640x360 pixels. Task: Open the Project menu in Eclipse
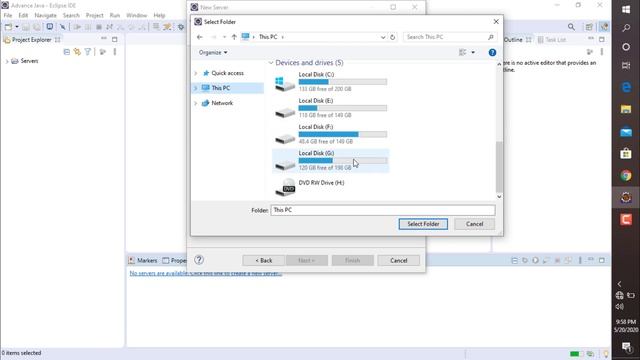[94, 15]
